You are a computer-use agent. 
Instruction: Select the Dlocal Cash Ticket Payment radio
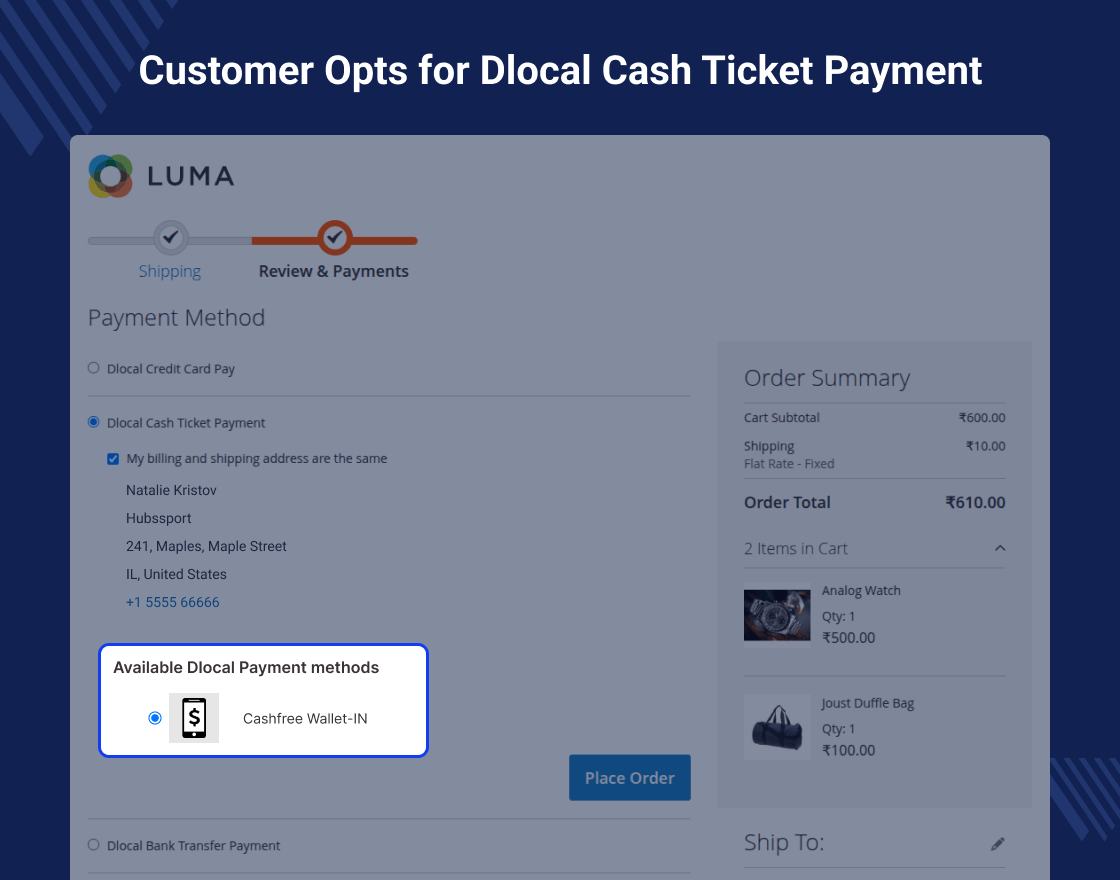click(x=94, y=422)
